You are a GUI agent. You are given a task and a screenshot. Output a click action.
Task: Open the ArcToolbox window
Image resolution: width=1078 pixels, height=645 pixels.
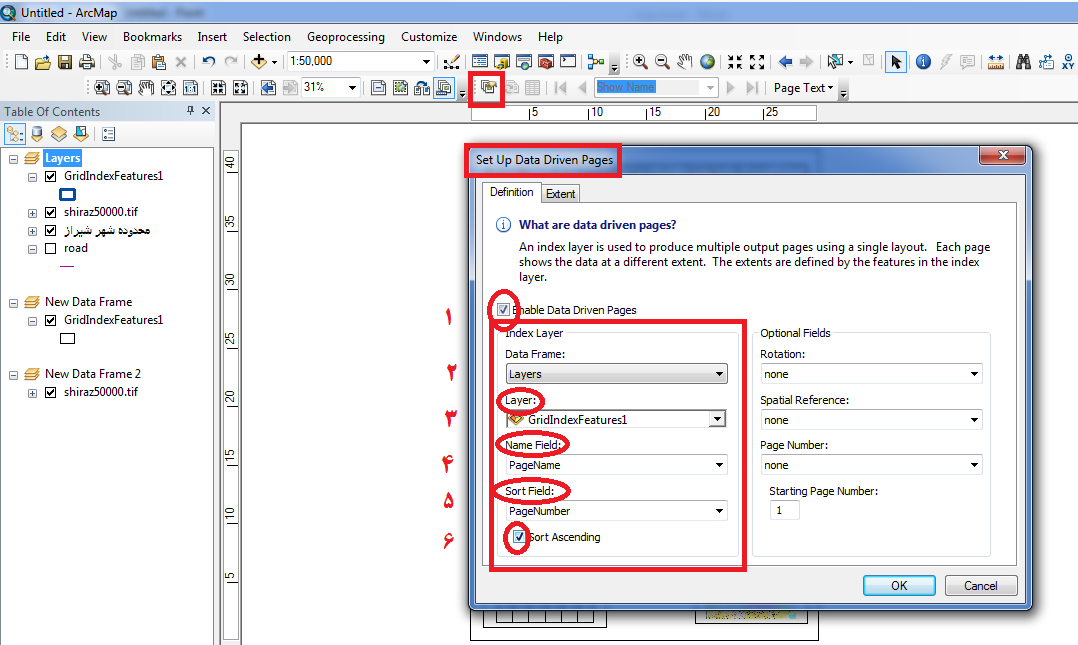[x=546, y=62]
